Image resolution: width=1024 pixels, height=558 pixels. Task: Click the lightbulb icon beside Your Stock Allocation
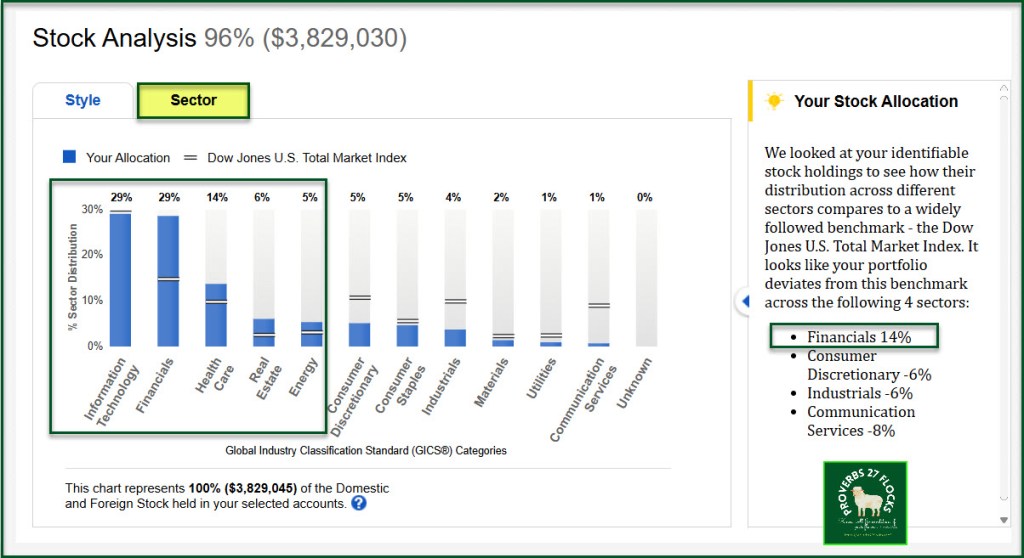pos(773,101)
